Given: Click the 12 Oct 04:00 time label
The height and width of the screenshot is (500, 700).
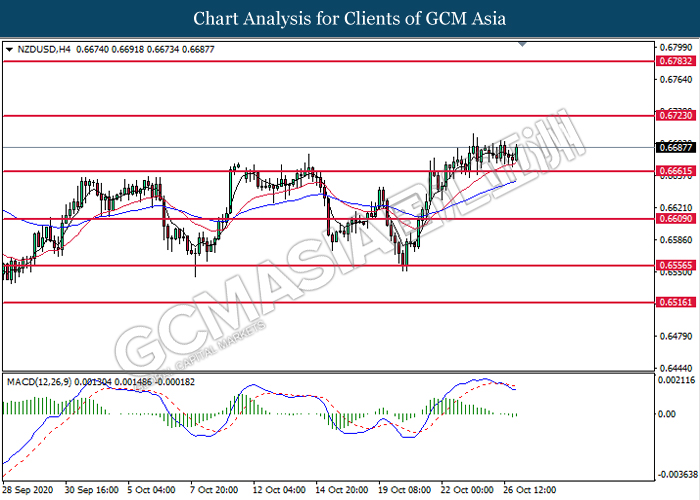Looking at the screenshot, I should 279,490.
